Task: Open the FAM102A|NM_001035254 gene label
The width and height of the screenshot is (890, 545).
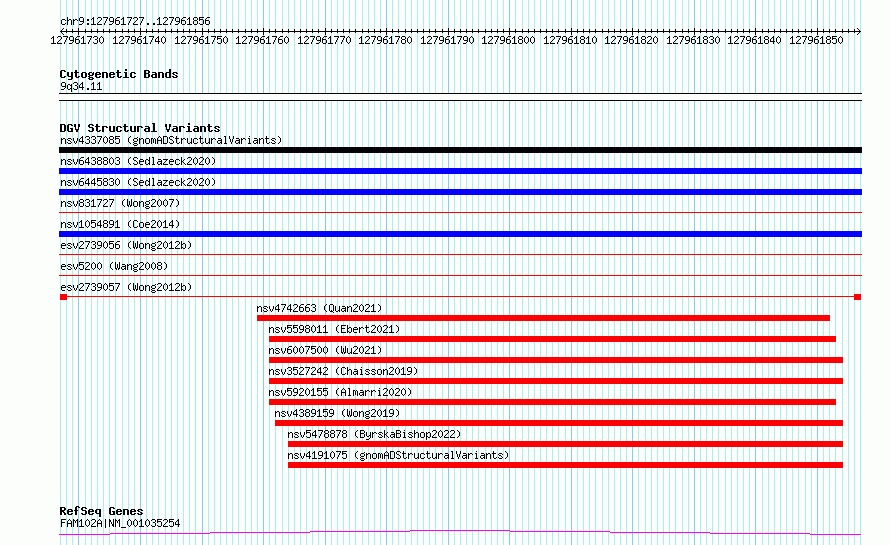Action: pos(120,523)
